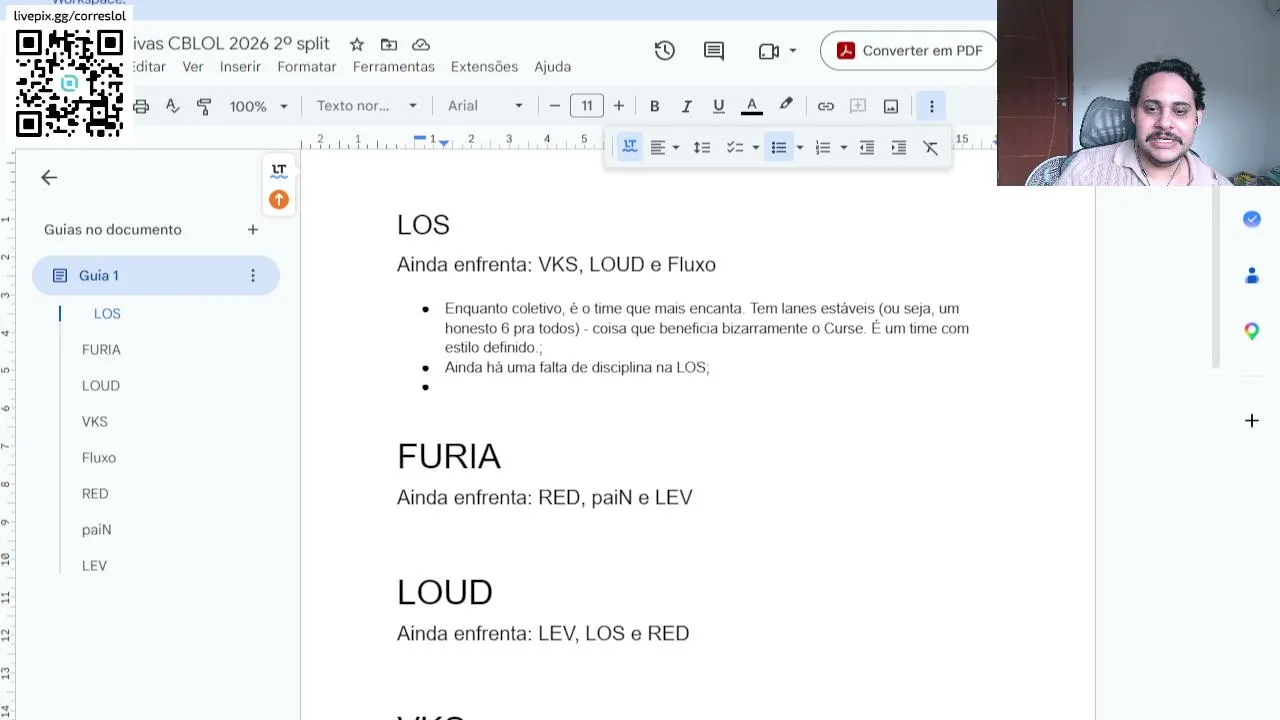
Task: Jump to Fluxo heading in outline
Action: click(99, 458)
